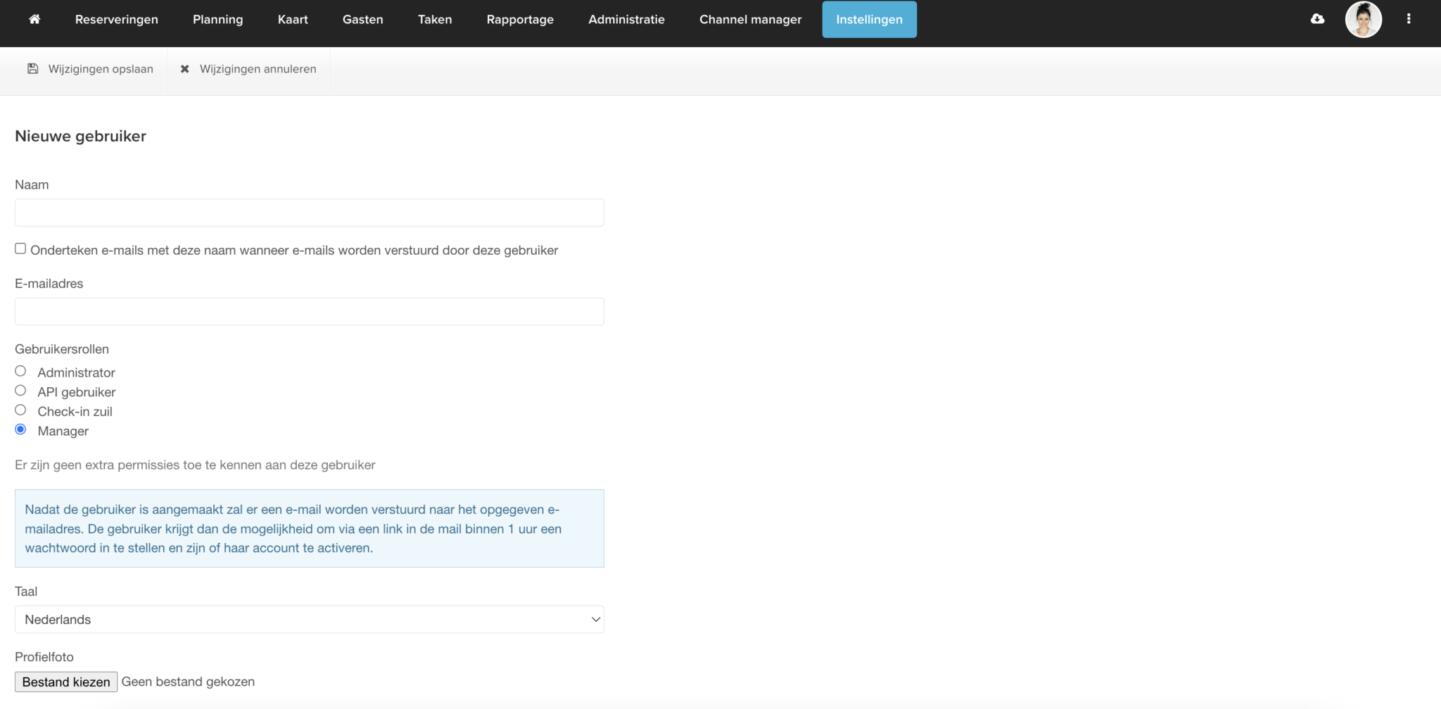
Task: Expand the Taal language dropdown
Action: (x=309, y=619)
